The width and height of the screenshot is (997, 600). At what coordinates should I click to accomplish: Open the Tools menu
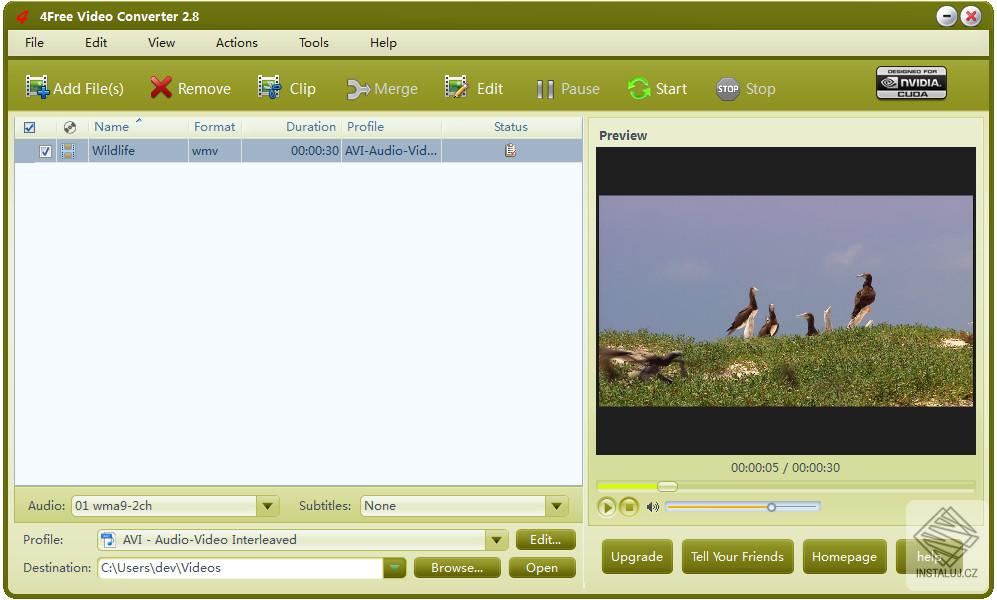313,42
